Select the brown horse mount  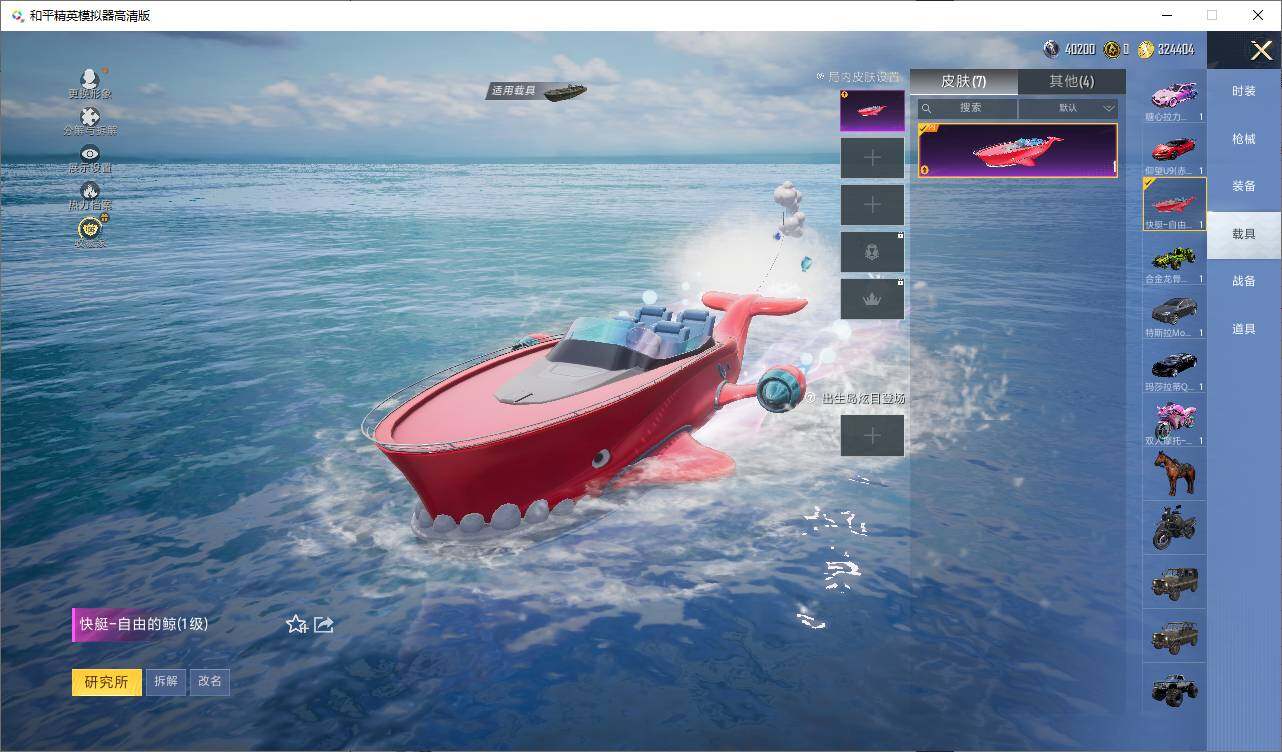tap(1174, 474)
